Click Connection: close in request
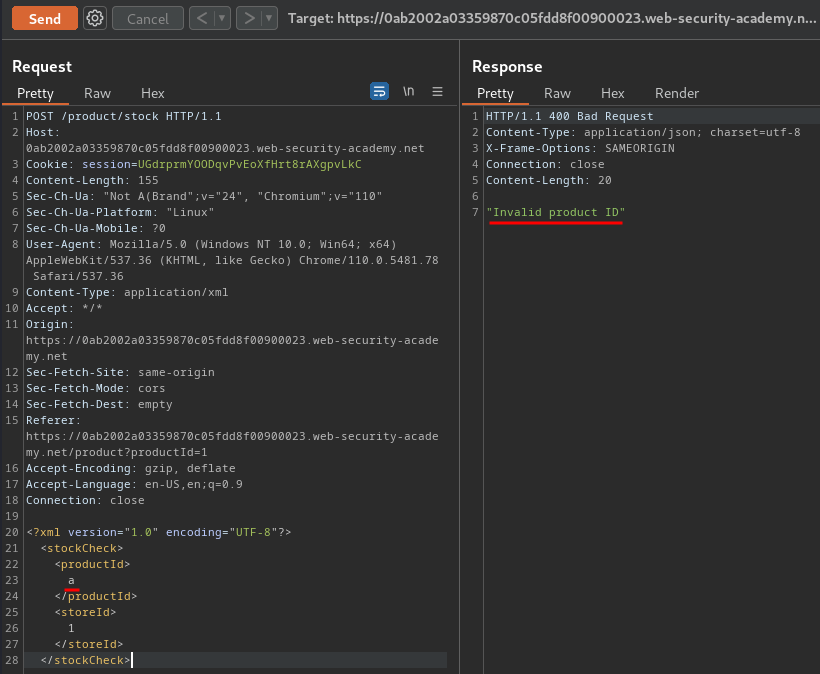The width and height of the screenshot is (820, 674). click(x=85, y=500)
